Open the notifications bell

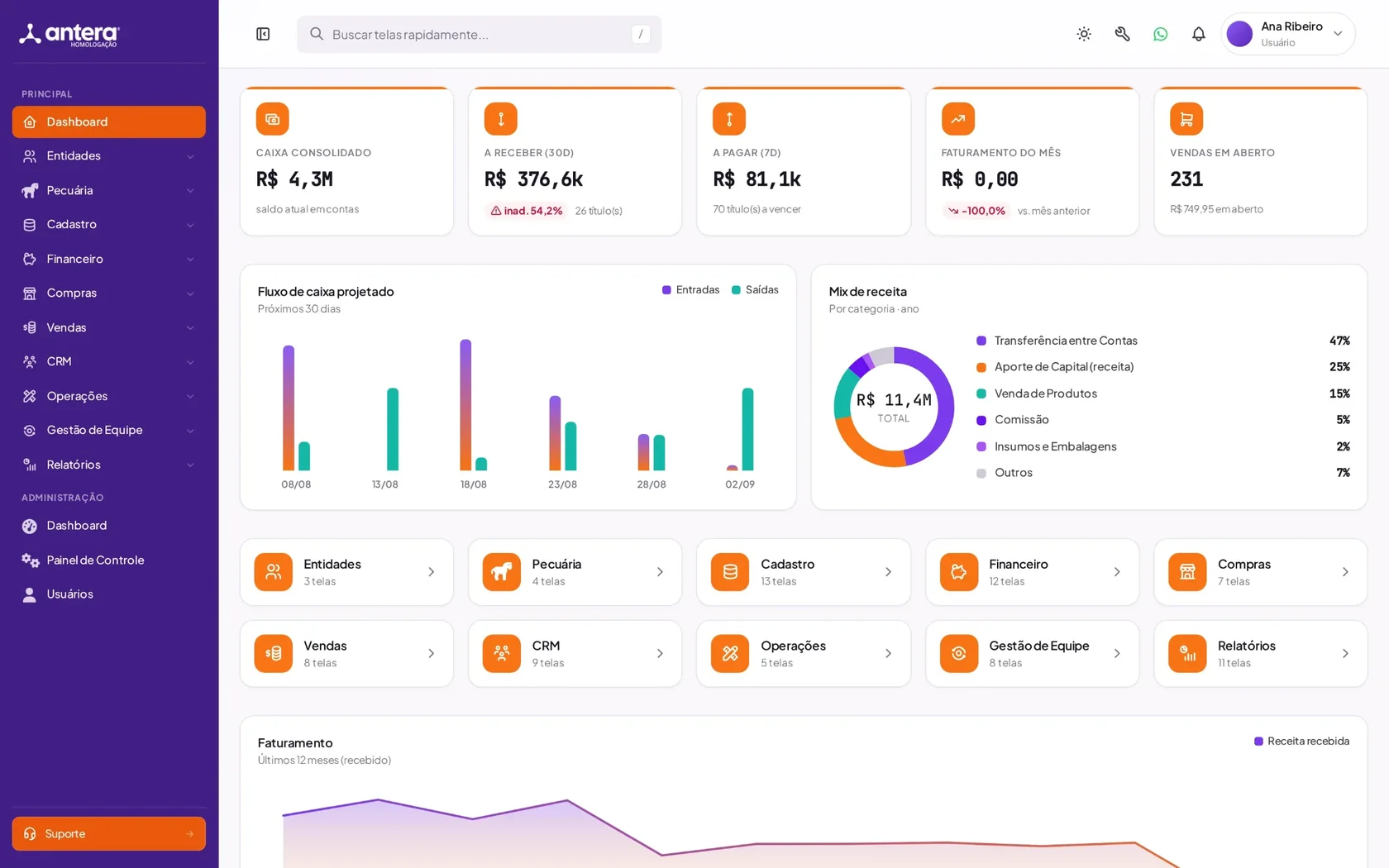(1199, 34)
